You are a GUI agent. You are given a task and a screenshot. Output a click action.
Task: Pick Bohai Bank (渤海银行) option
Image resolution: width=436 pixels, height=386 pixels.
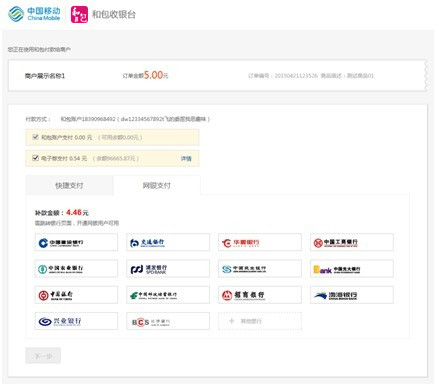point(352,295)
